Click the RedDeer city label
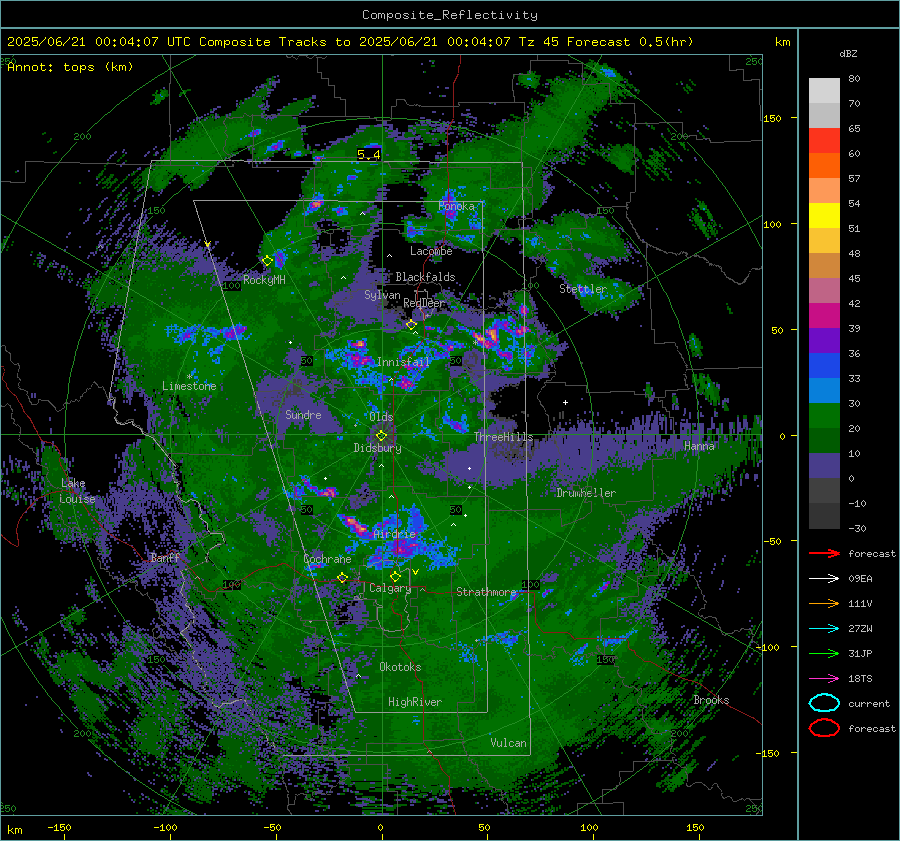The image size is (900, 841). [x=424, y=303]
